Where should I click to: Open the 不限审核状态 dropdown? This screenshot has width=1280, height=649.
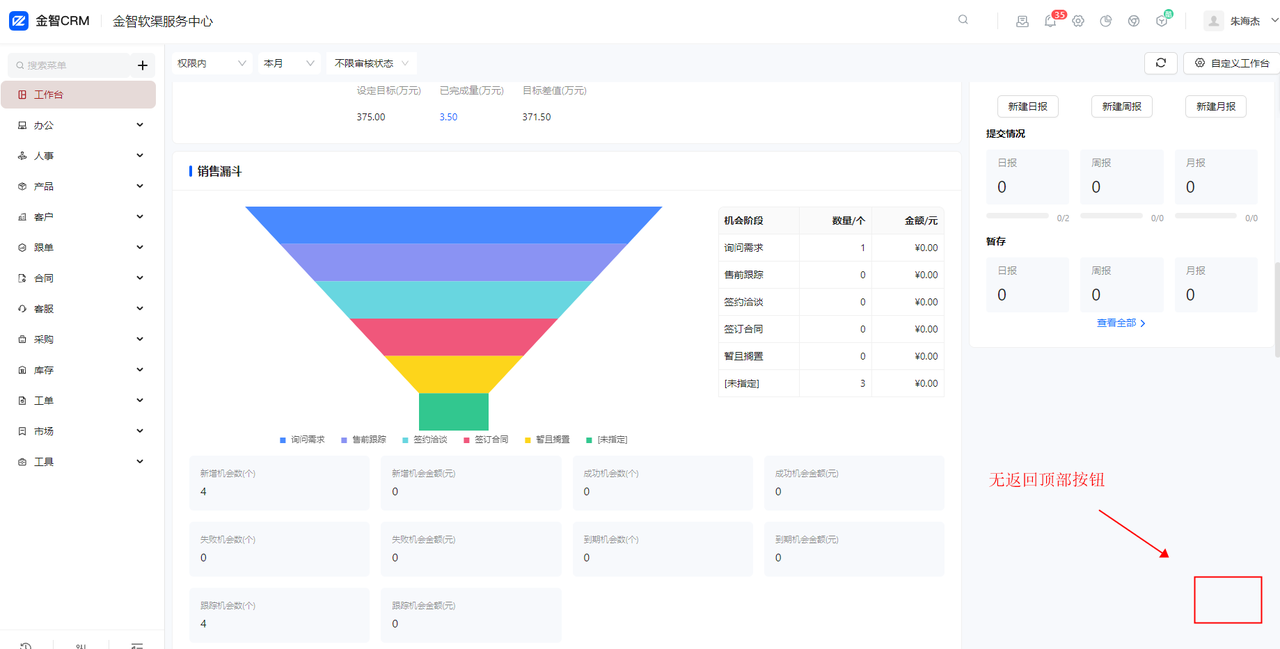371,63
